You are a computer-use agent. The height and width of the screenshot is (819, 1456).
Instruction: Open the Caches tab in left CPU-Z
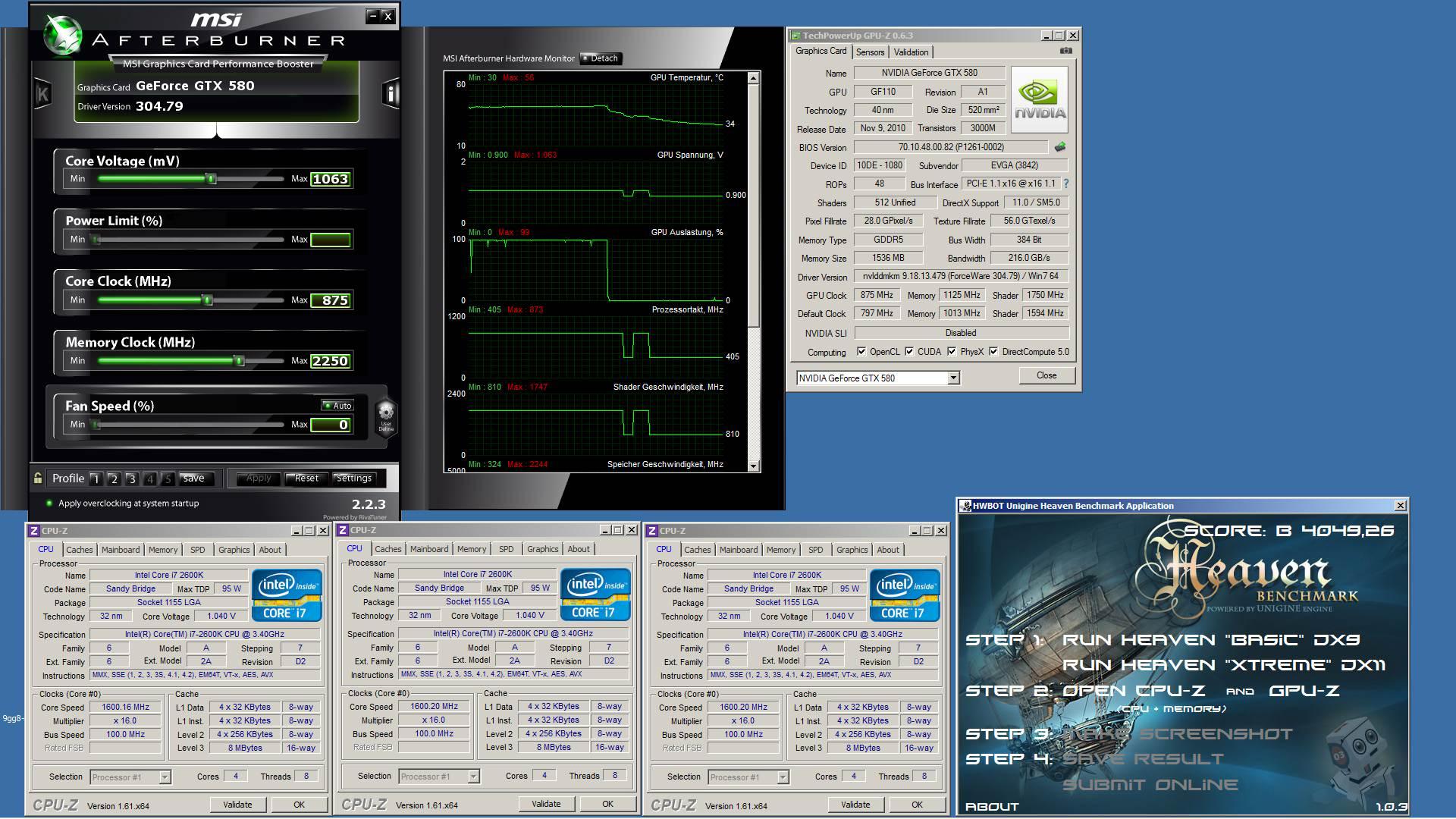(x=79, y=550)
